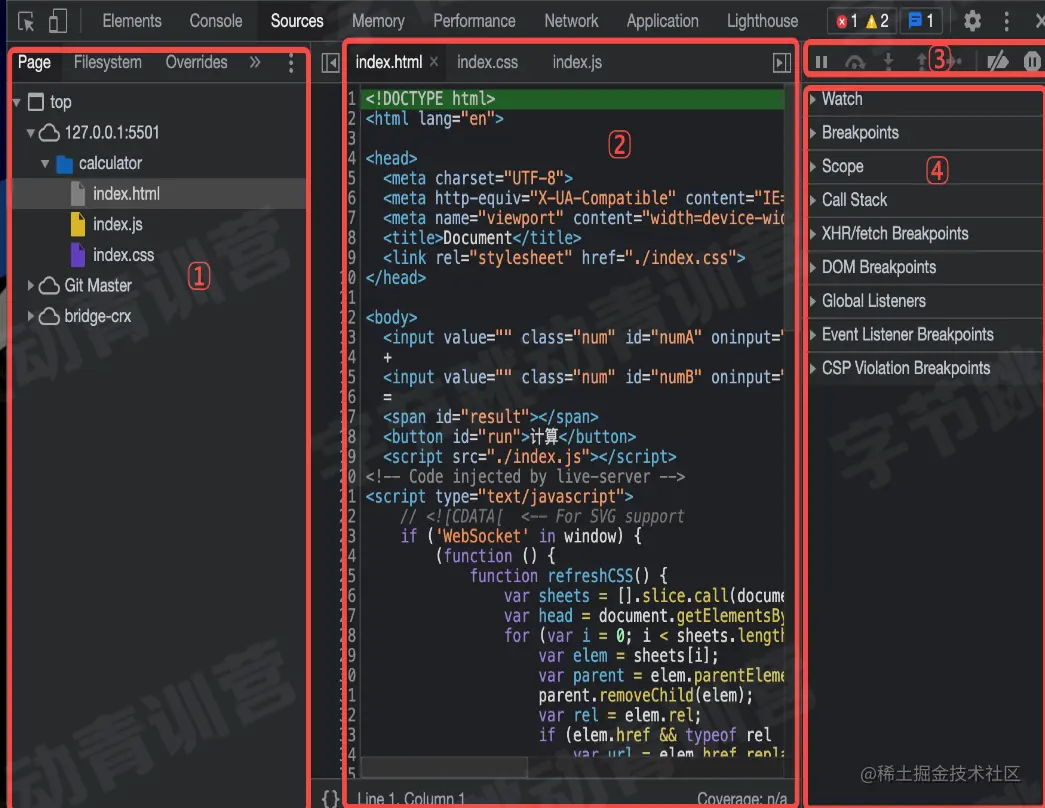The height and width of the screenshot is (808, 1045).
Task: Click the blue calculator folder icon
Action: click(65, 163)
